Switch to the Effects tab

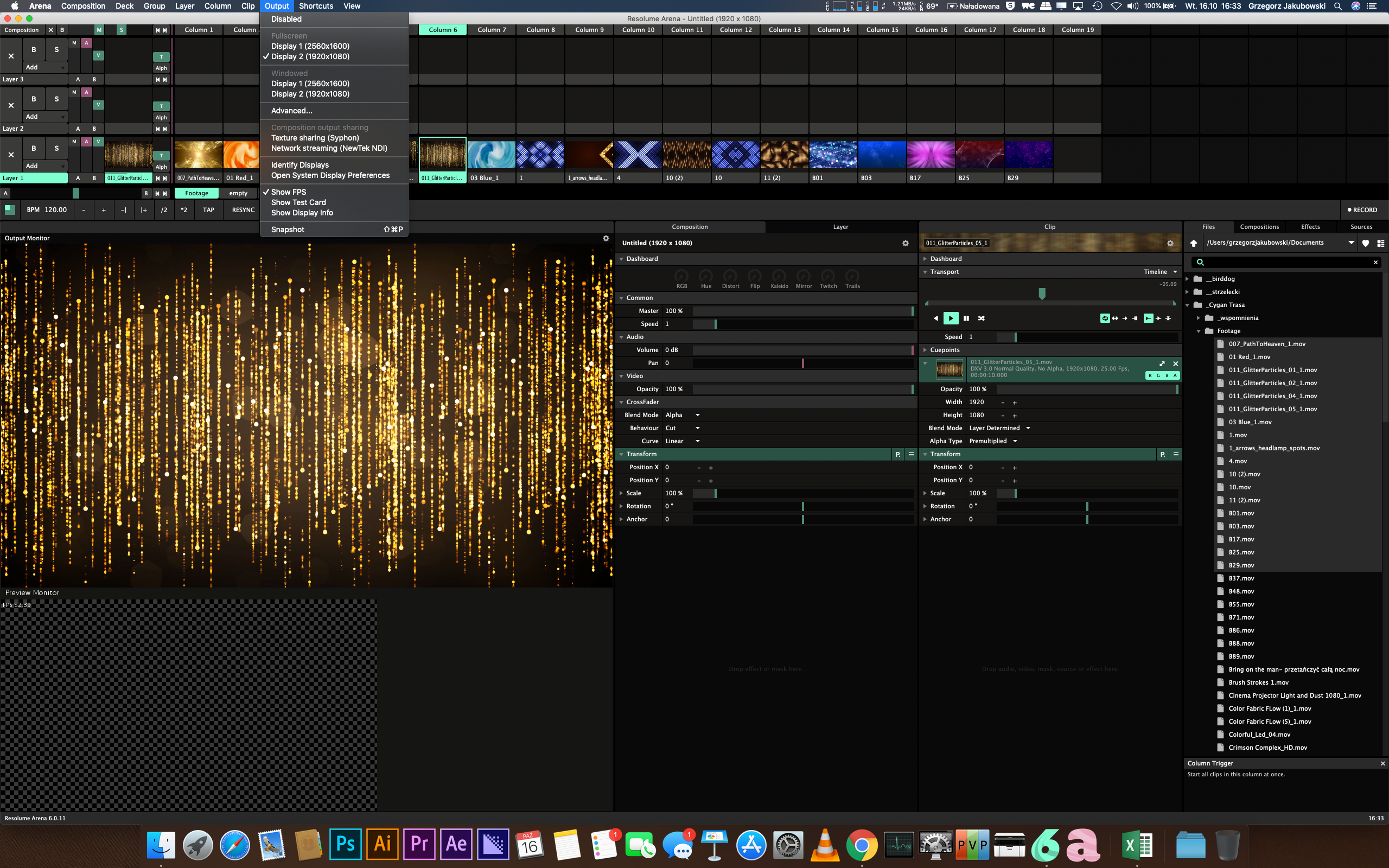pos(1310,227)
